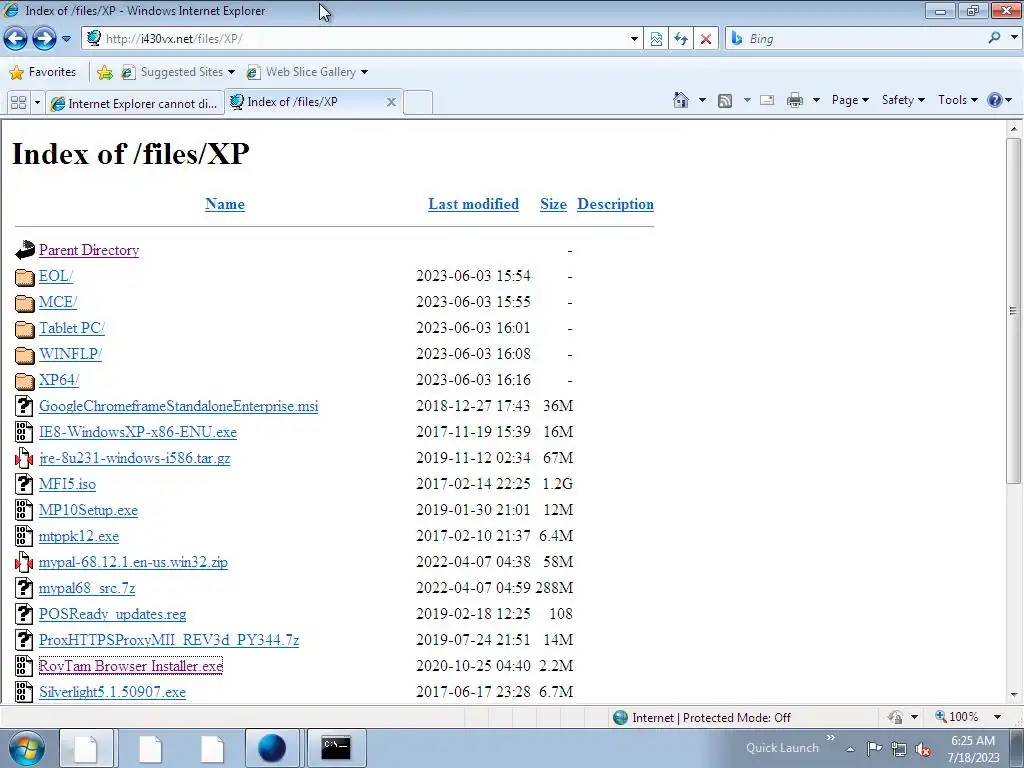Open the search provider dropdown arrow
Image resolution: width=1024 pixels, height=768 pixels.
click(x=1014, y=38)
